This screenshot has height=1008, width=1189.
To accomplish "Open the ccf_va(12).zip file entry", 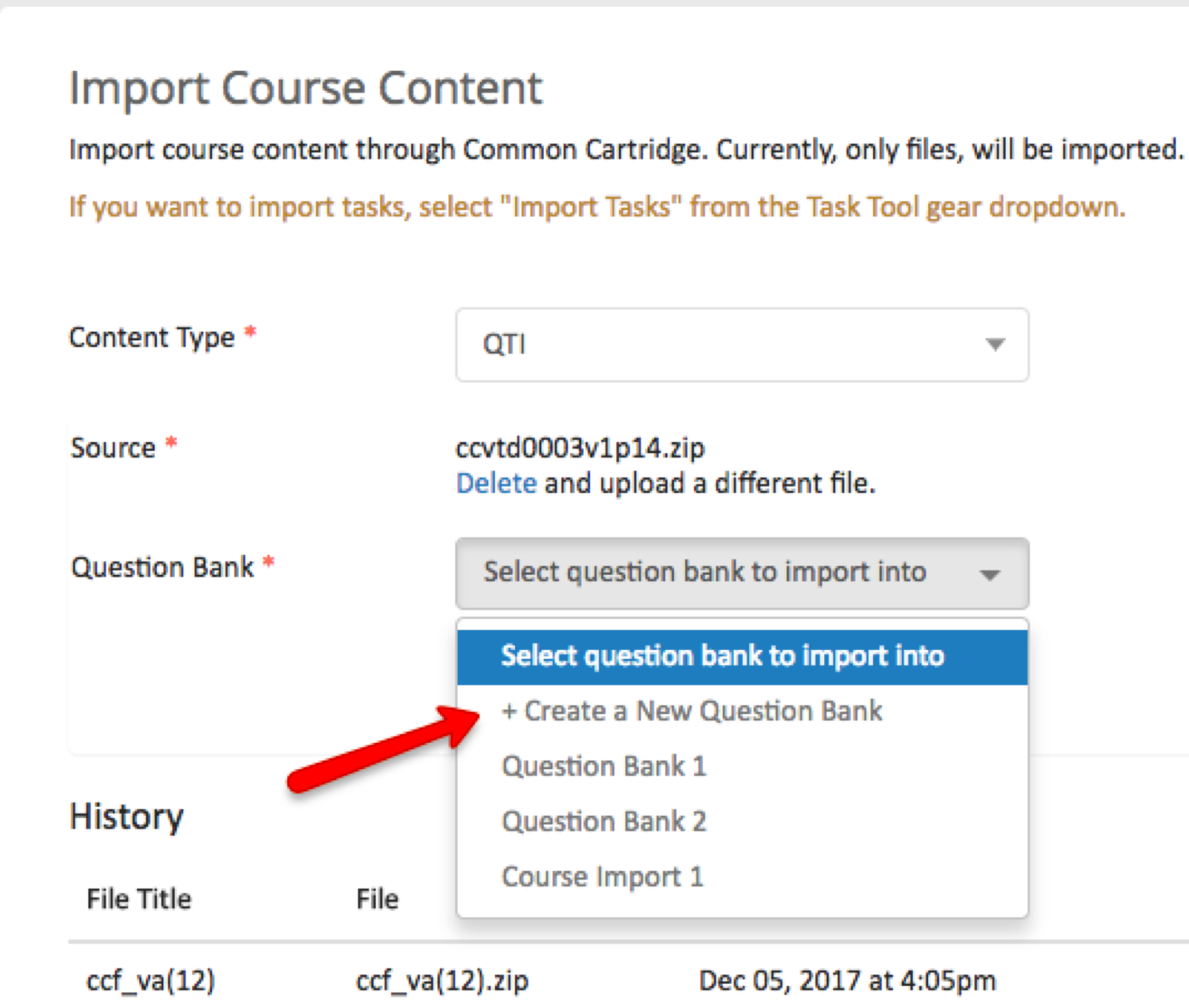I will click(442, 981).
